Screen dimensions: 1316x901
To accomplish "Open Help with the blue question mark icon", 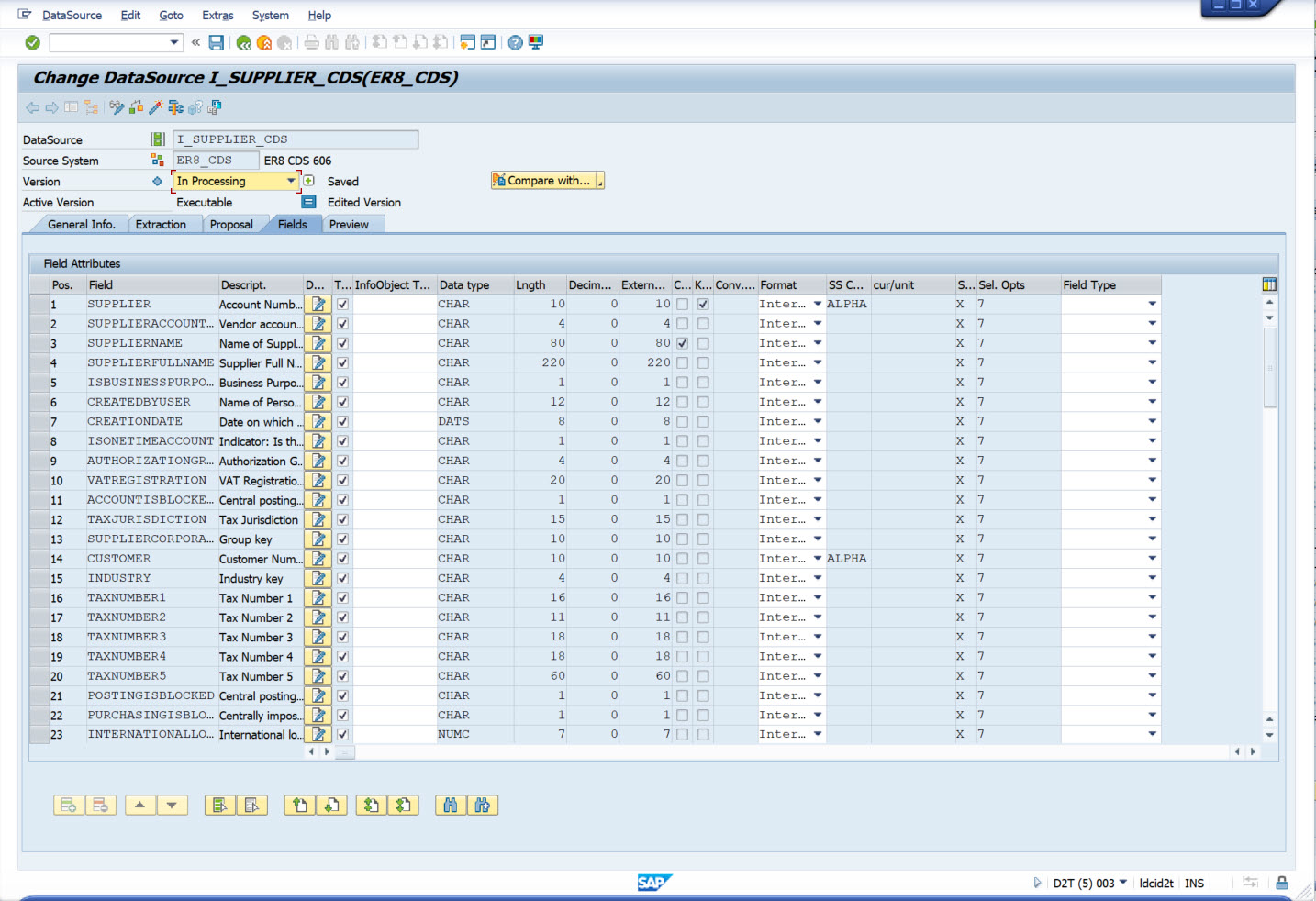I will click(x=516, y=42).
